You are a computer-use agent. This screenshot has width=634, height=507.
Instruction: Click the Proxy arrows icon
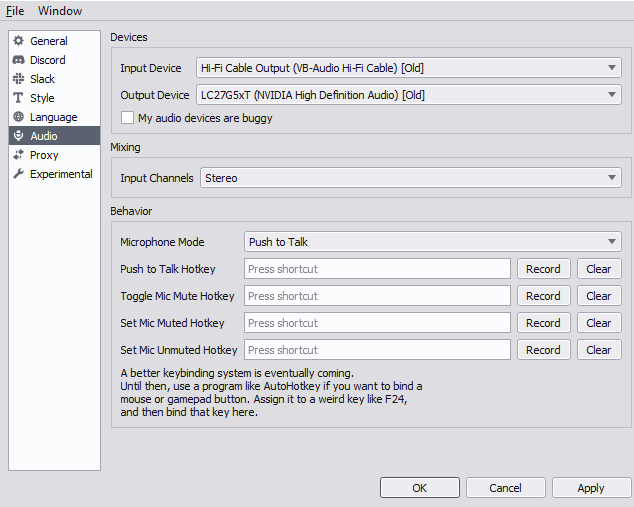point(19,155)
